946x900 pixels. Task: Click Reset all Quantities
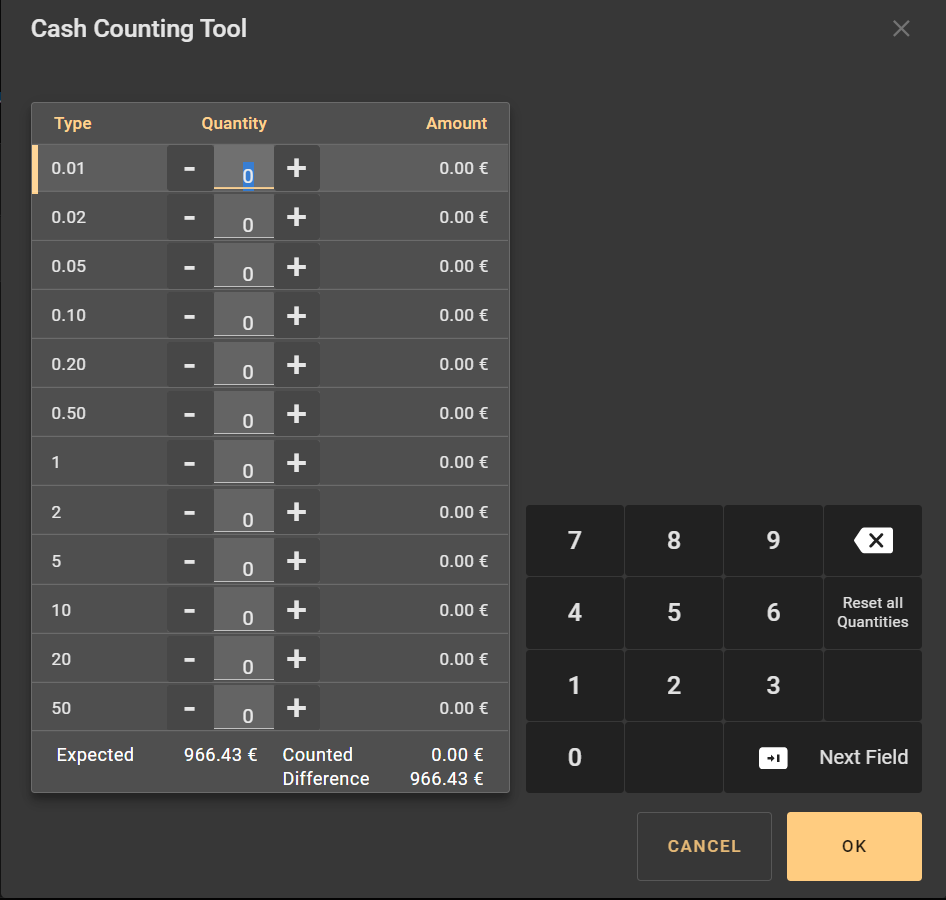[872, 613]
